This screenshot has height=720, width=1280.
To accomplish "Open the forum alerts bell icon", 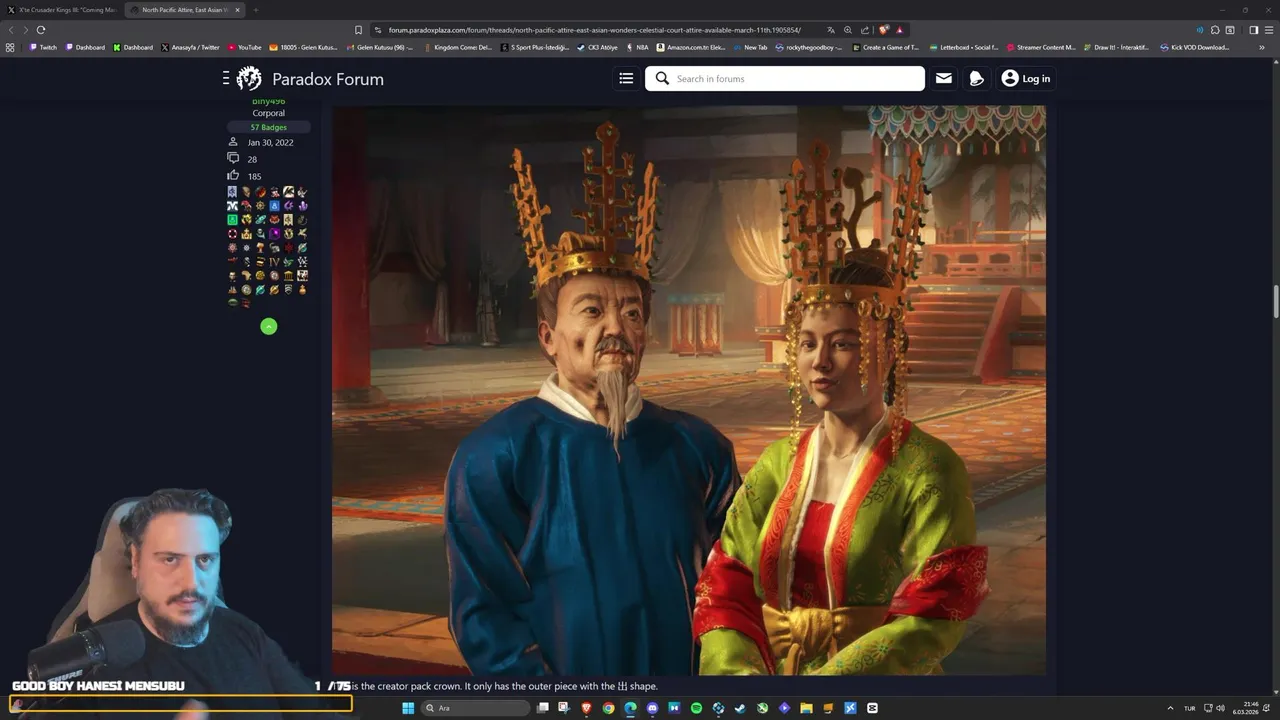I will tap(977, 78).
